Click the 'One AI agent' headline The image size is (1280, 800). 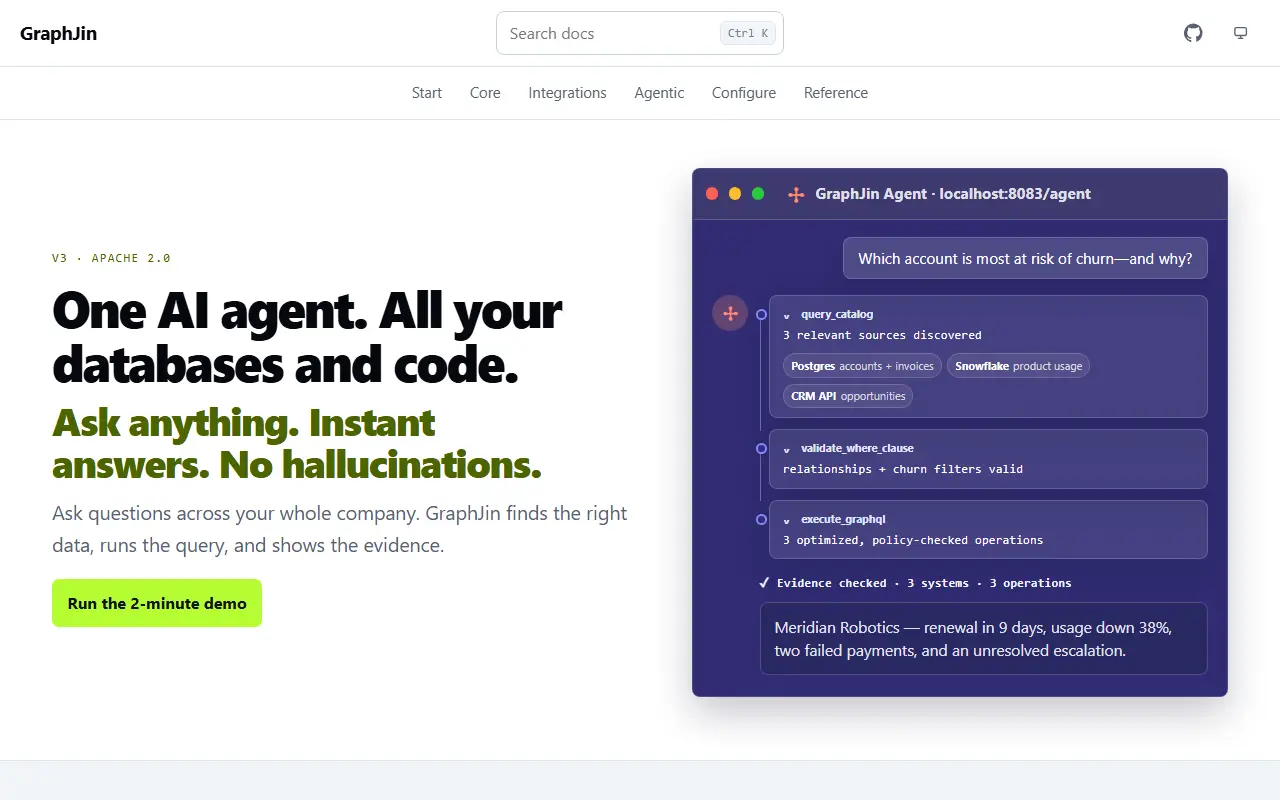pos(307,339)
